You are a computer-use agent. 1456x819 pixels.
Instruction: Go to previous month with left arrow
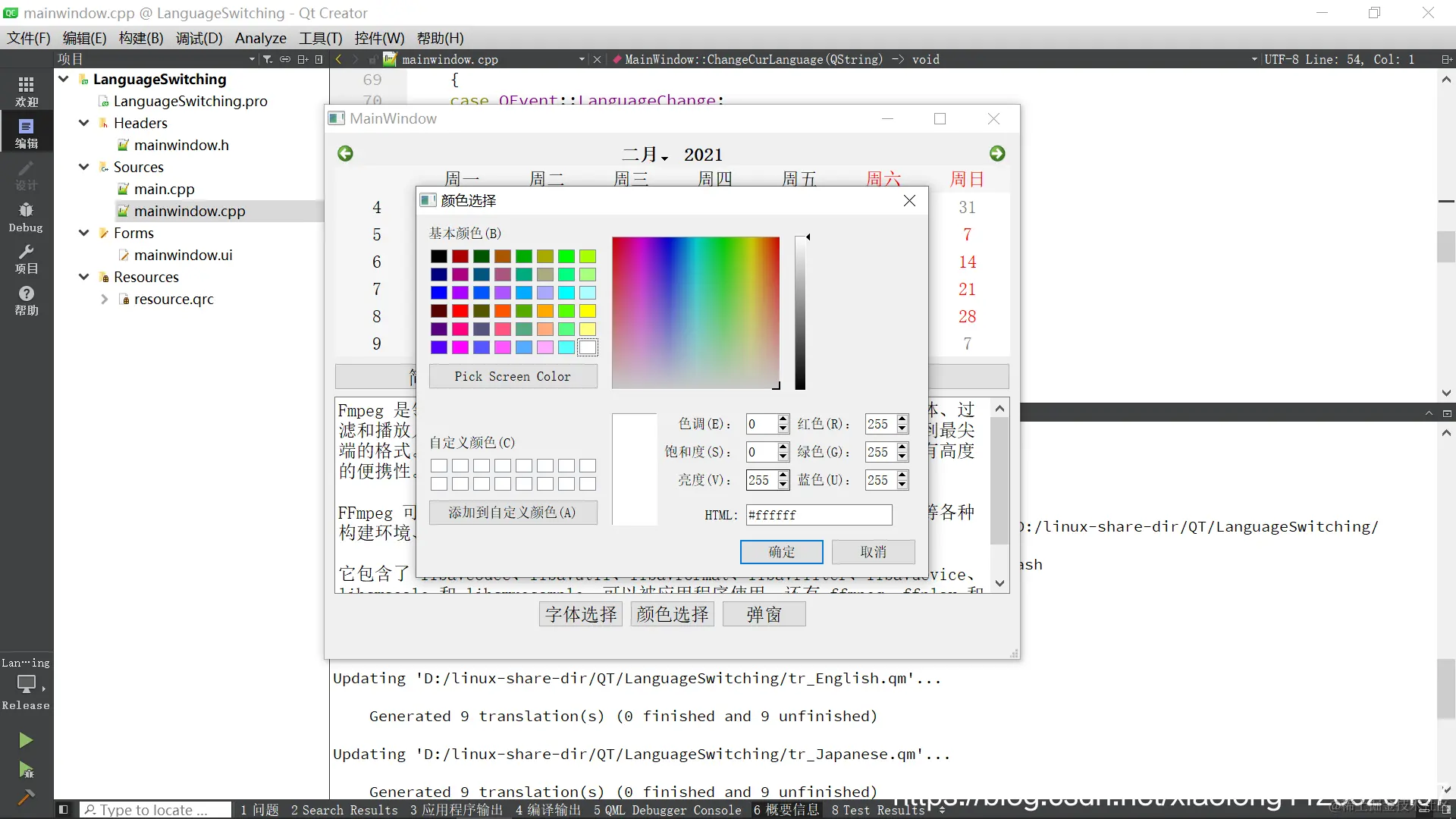tap(345, 154)
